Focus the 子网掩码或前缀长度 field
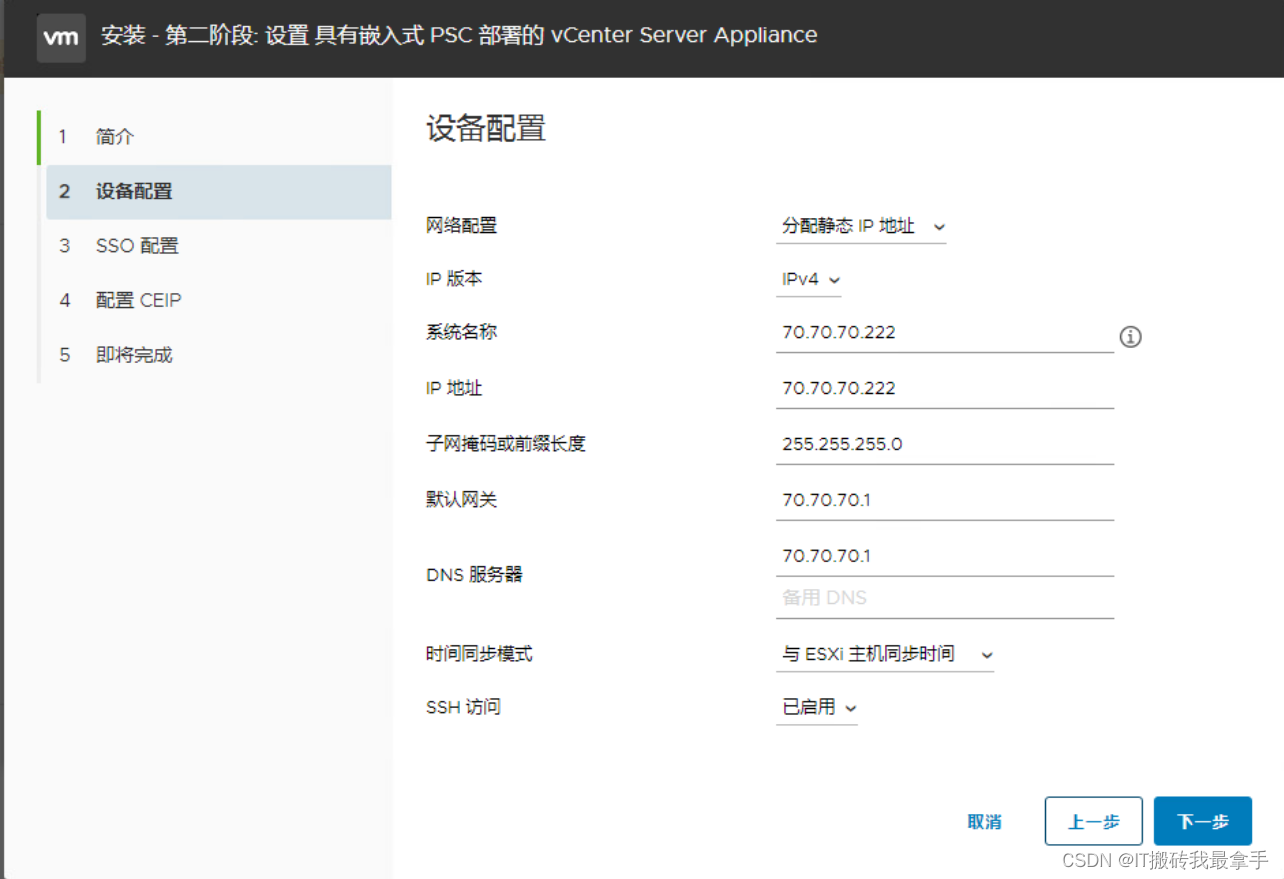This screenshot has width=1284, height=879. [945, 445]
